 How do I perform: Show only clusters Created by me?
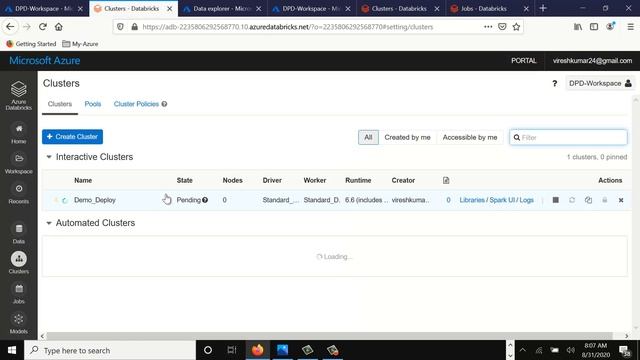pos(407,138)
